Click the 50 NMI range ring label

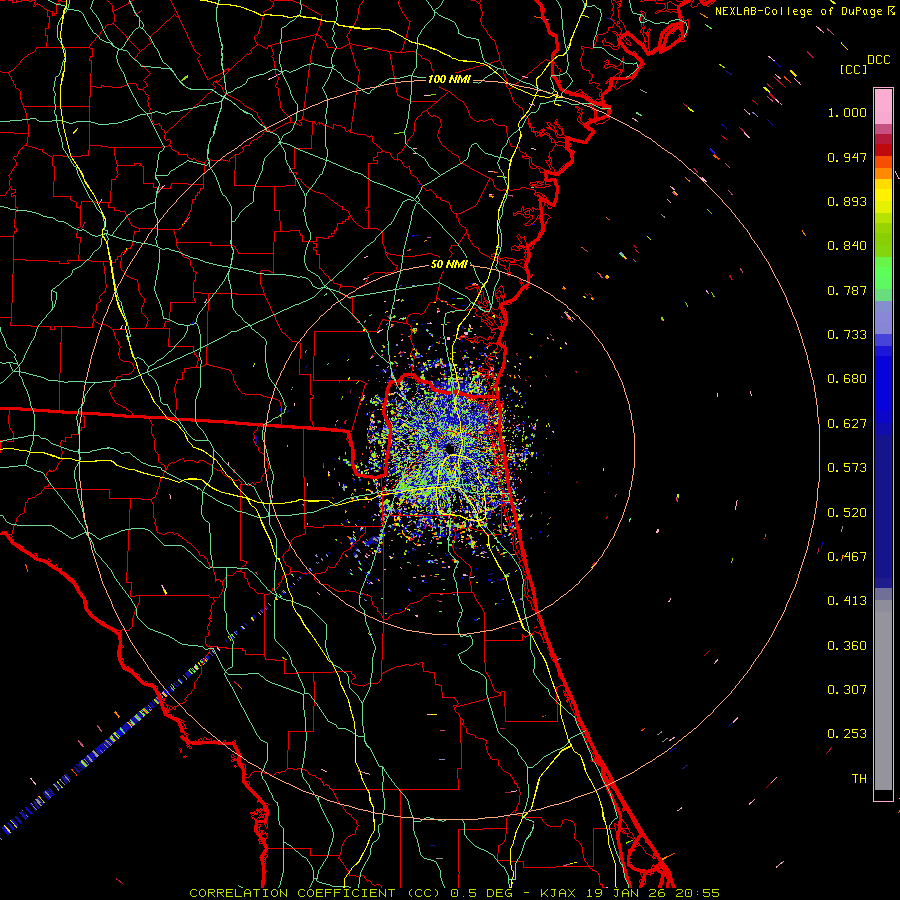pyautogui.click(x=449, y=265)
